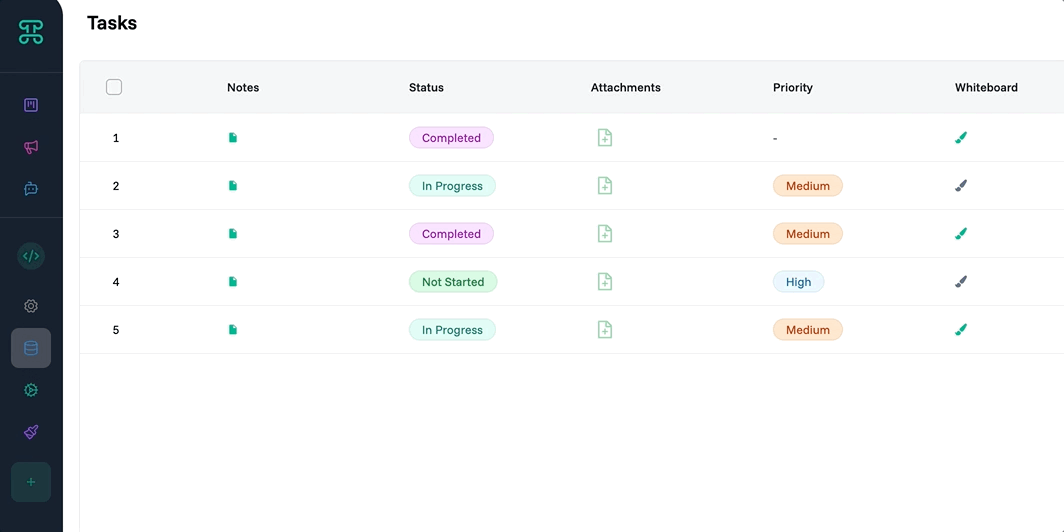Open the robot bot sidebar icon
The image size is (1064, 532).
(x=31, y=188)
